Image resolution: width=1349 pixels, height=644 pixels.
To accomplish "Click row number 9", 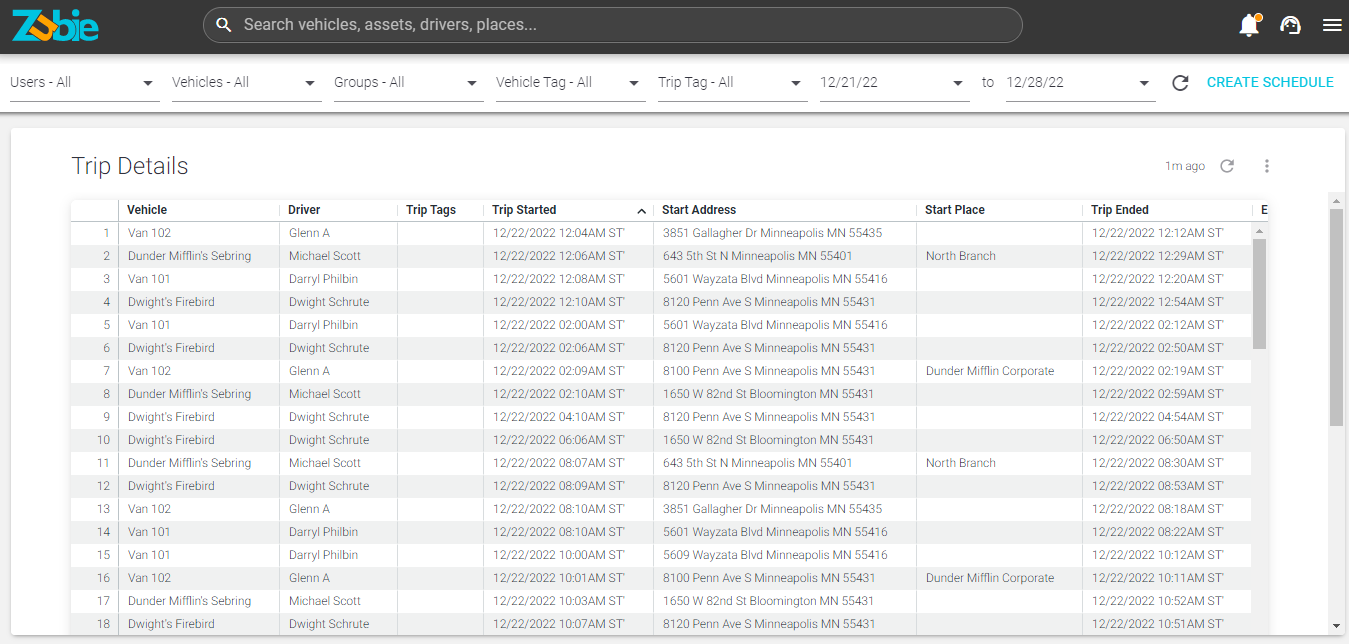I will pyautogui.click(x=106, y=417).
